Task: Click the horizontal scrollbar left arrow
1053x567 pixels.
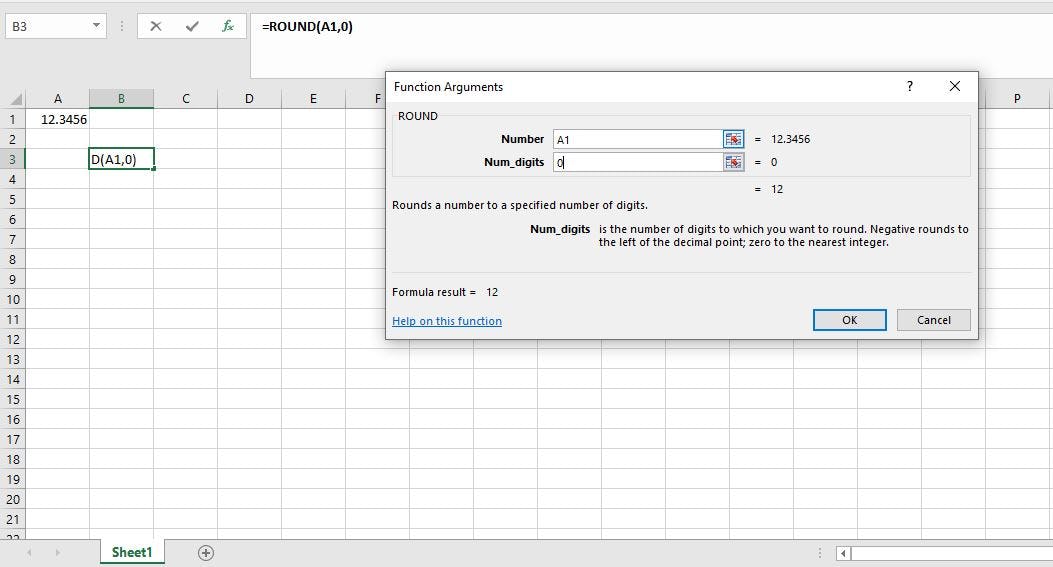Action: tap(844, 553)
